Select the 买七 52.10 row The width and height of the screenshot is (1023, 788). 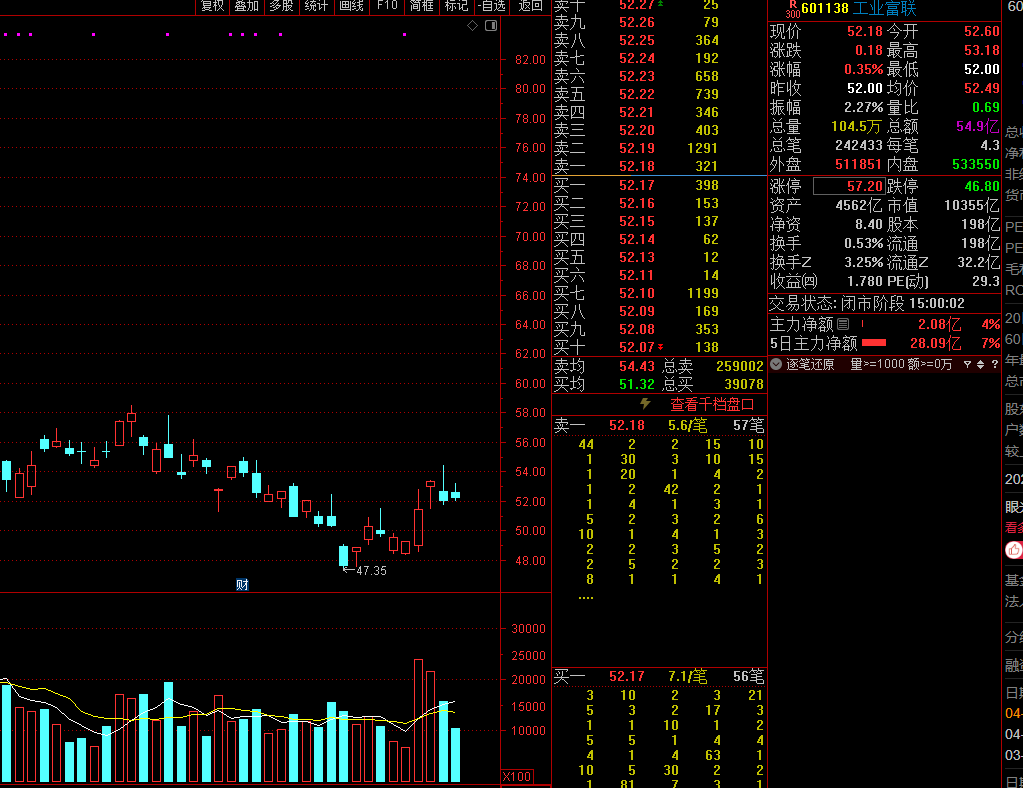(x=659, y=294)
